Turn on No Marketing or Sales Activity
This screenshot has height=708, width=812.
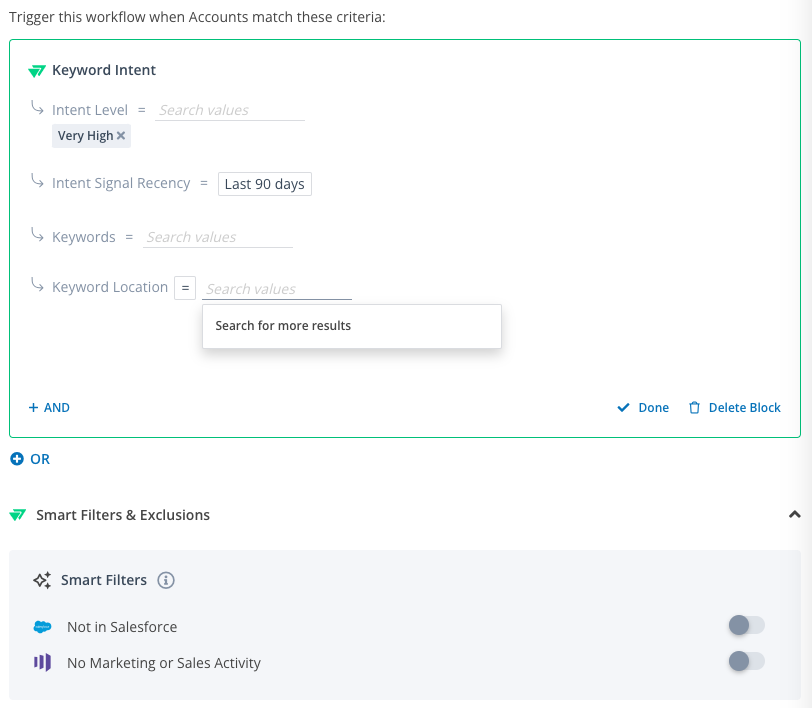coord(746,661)
